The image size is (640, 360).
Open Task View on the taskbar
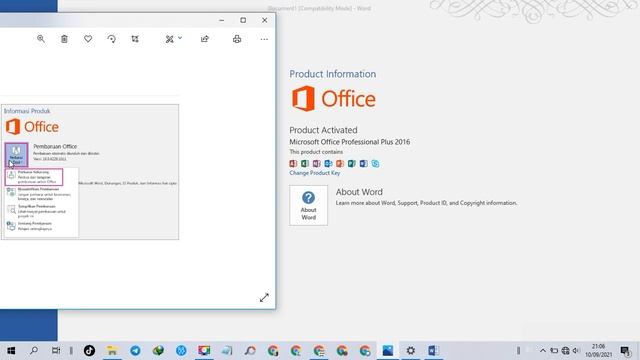[x=56, y=351]
